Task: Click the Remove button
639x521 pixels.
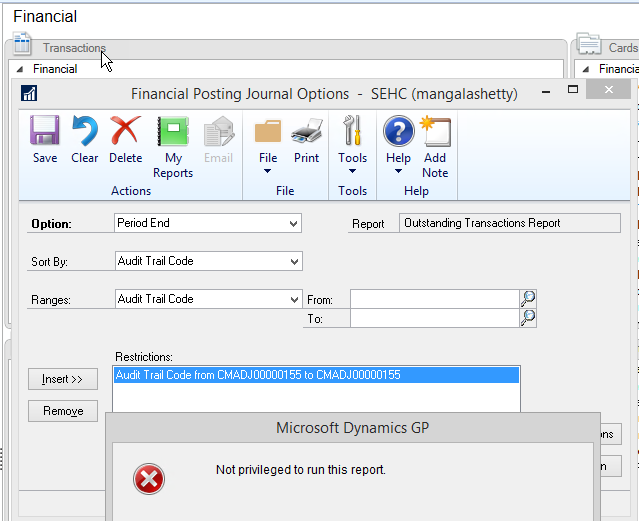Action: (x=63, y=411)
